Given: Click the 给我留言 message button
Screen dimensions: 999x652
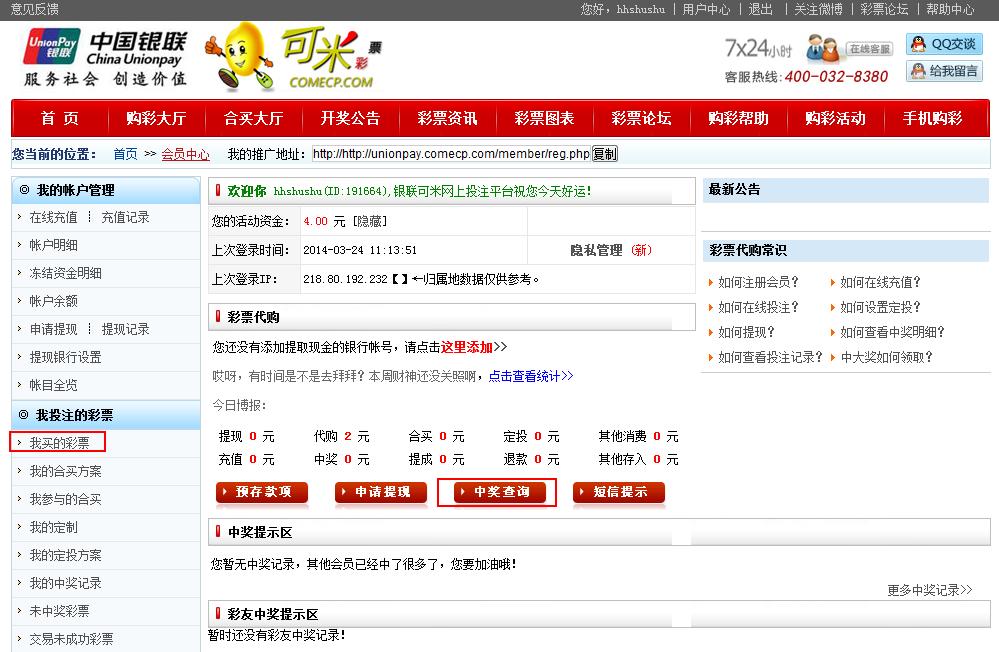Looking at the screenshot, I should pyautogui.click(x=944, y=71).
